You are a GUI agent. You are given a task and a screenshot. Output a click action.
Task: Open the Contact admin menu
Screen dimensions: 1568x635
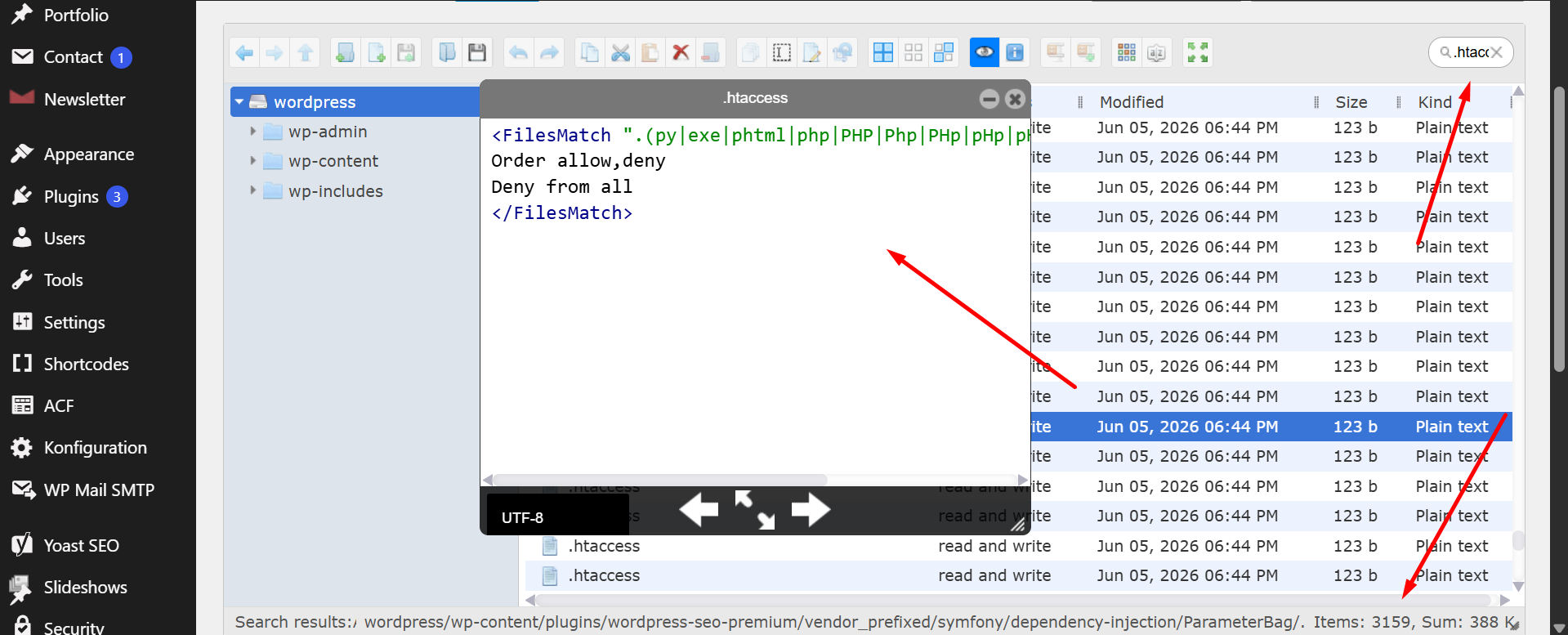click(x=73, y=57)
